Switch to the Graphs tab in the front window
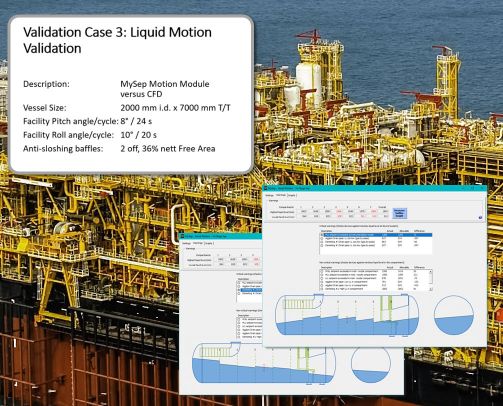 (x=292, y=195)
